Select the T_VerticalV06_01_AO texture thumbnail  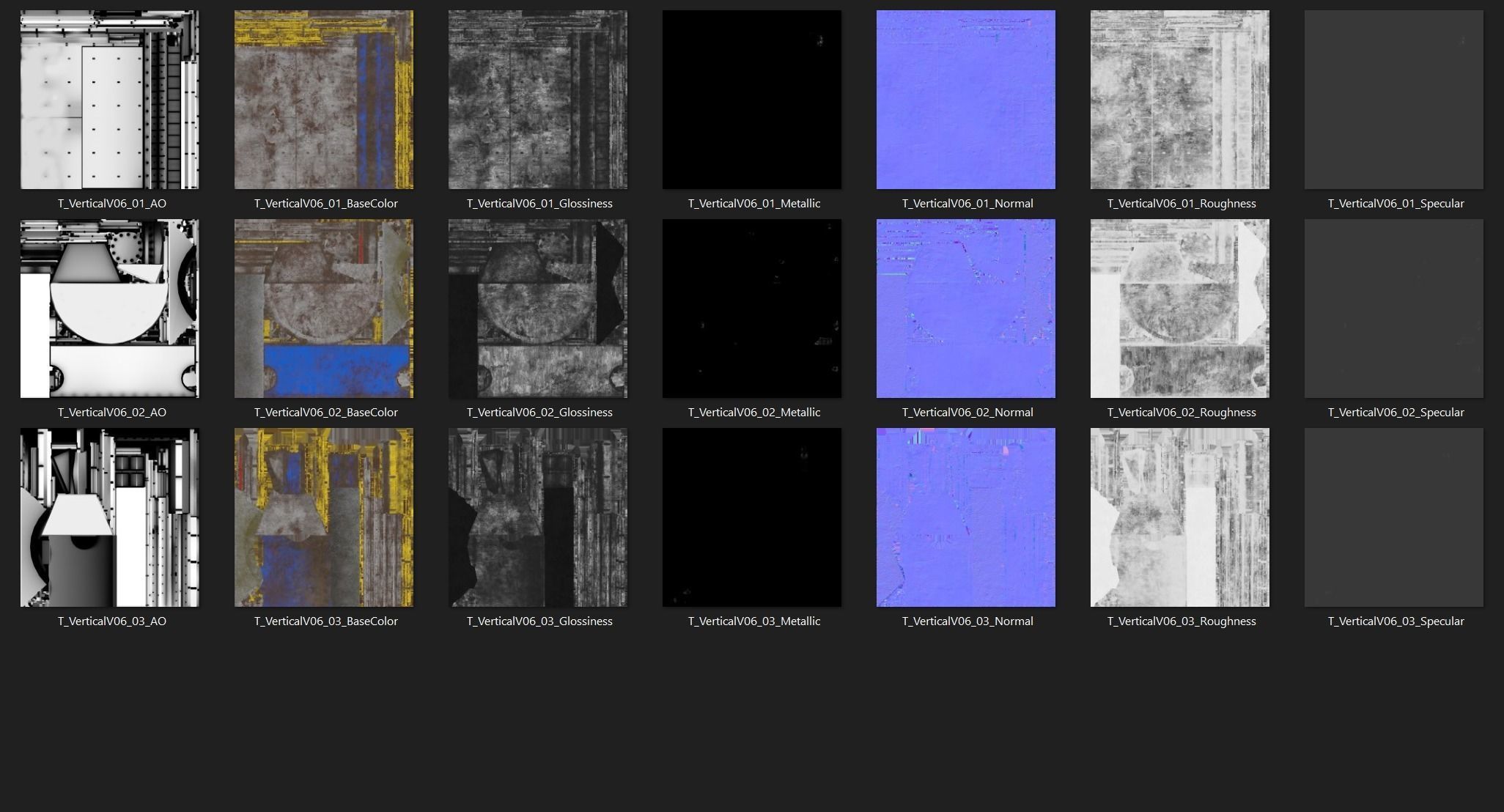[x=110, y=100]
